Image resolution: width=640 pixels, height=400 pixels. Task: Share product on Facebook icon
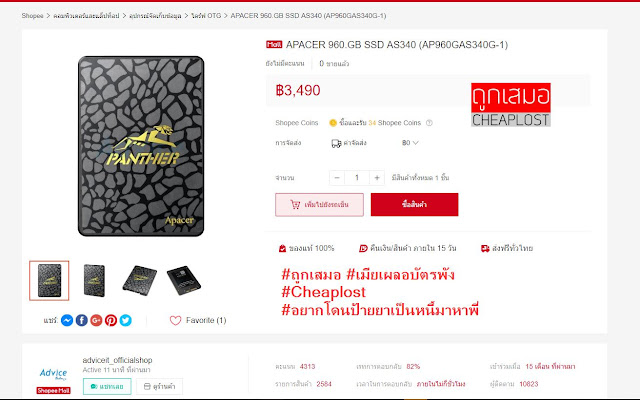82,320
